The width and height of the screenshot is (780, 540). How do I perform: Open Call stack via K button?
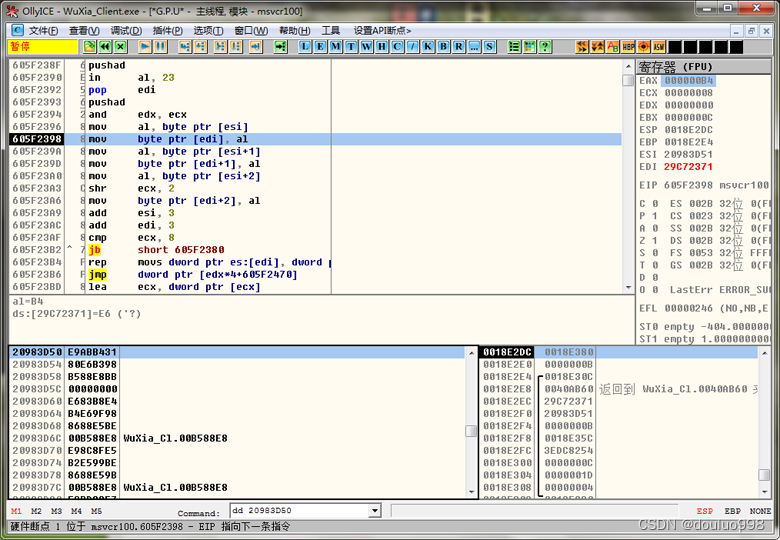click(x=428, y=47)
